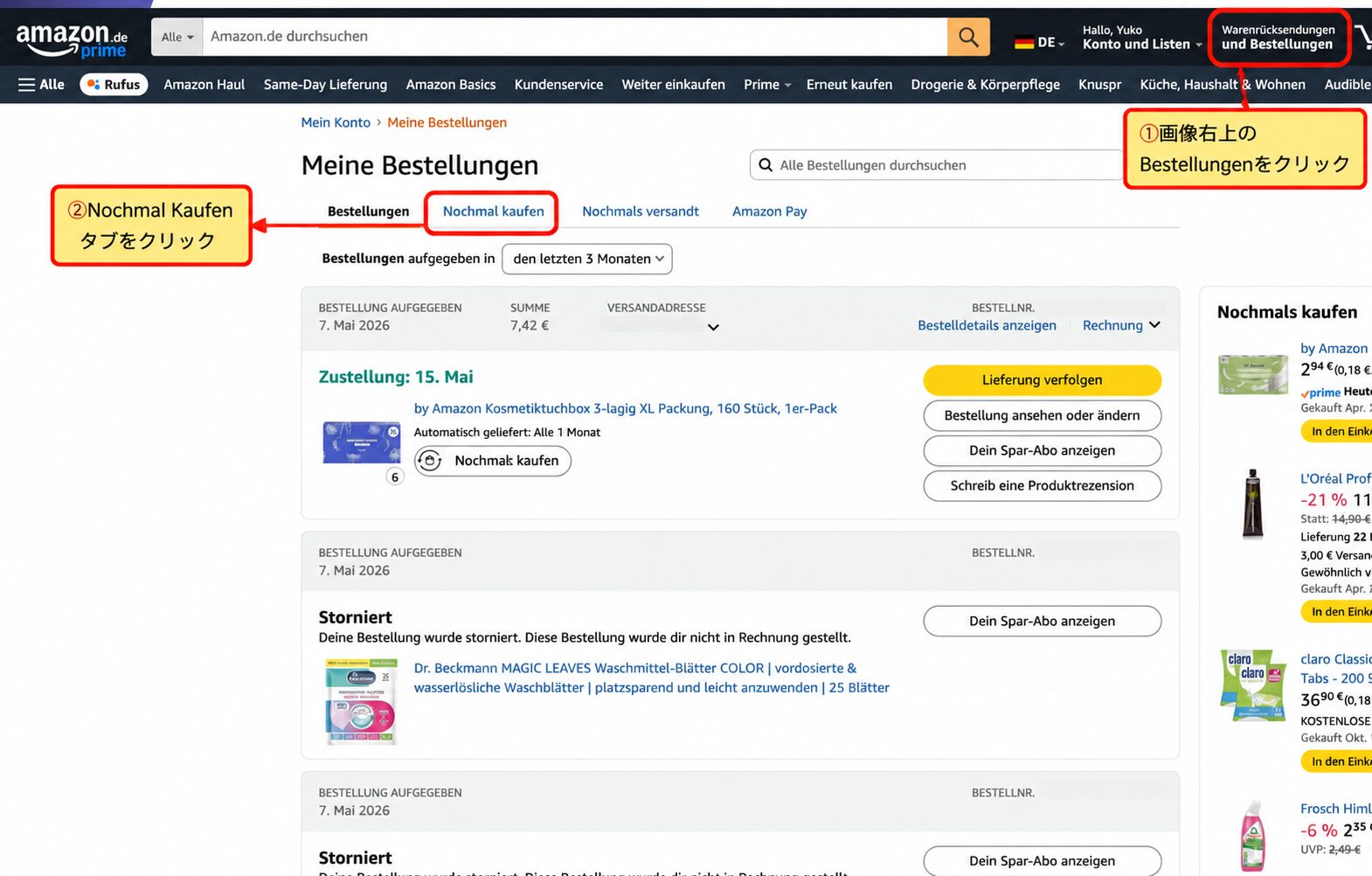The height and width of the screenshot is (876, 1372).
Task: Open the claro Classic Tabs thumbnail
Action: click(x=1253, y=685)
